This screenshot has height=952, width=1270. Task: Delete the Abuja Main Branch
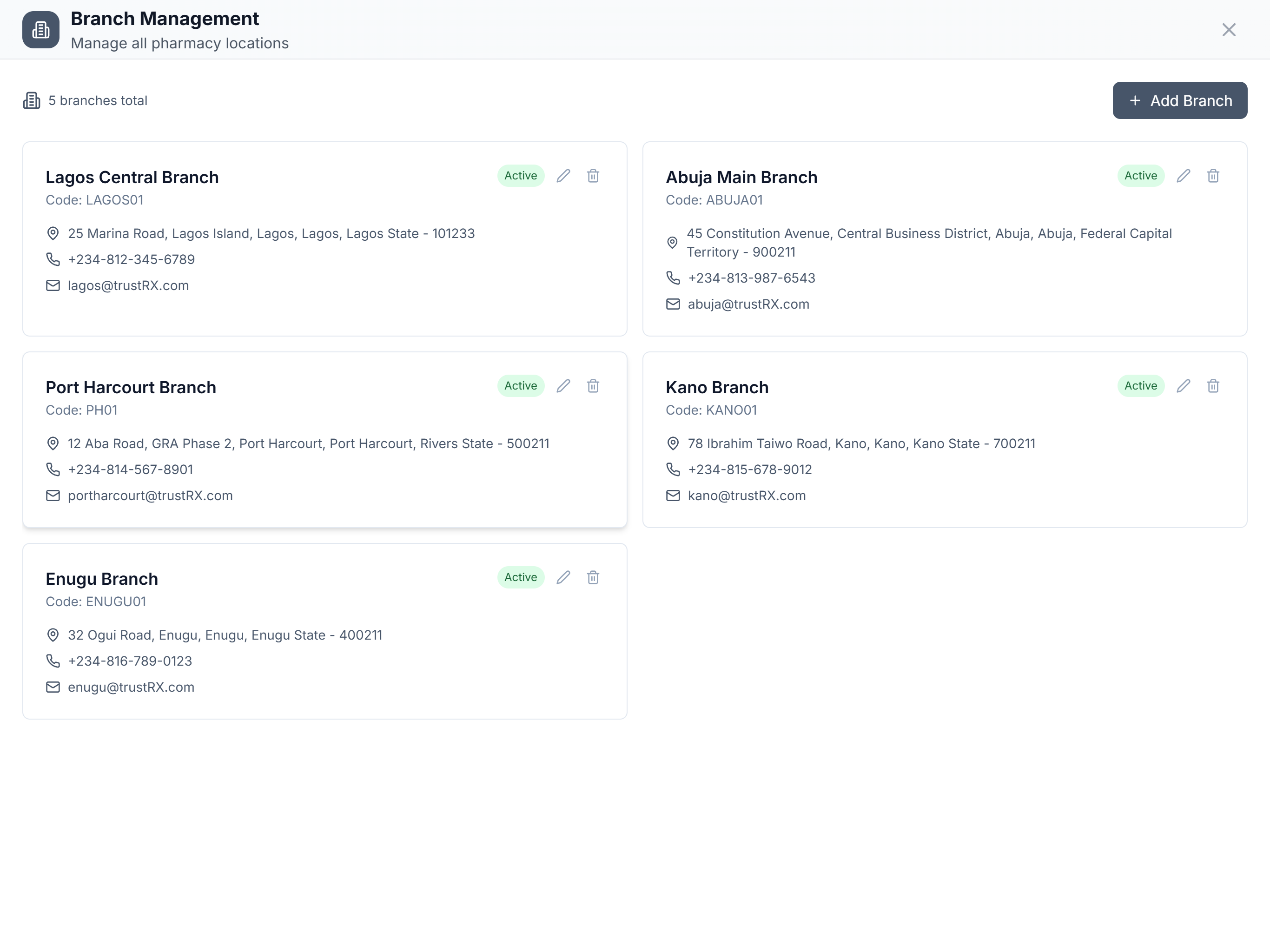(1213, 176)
